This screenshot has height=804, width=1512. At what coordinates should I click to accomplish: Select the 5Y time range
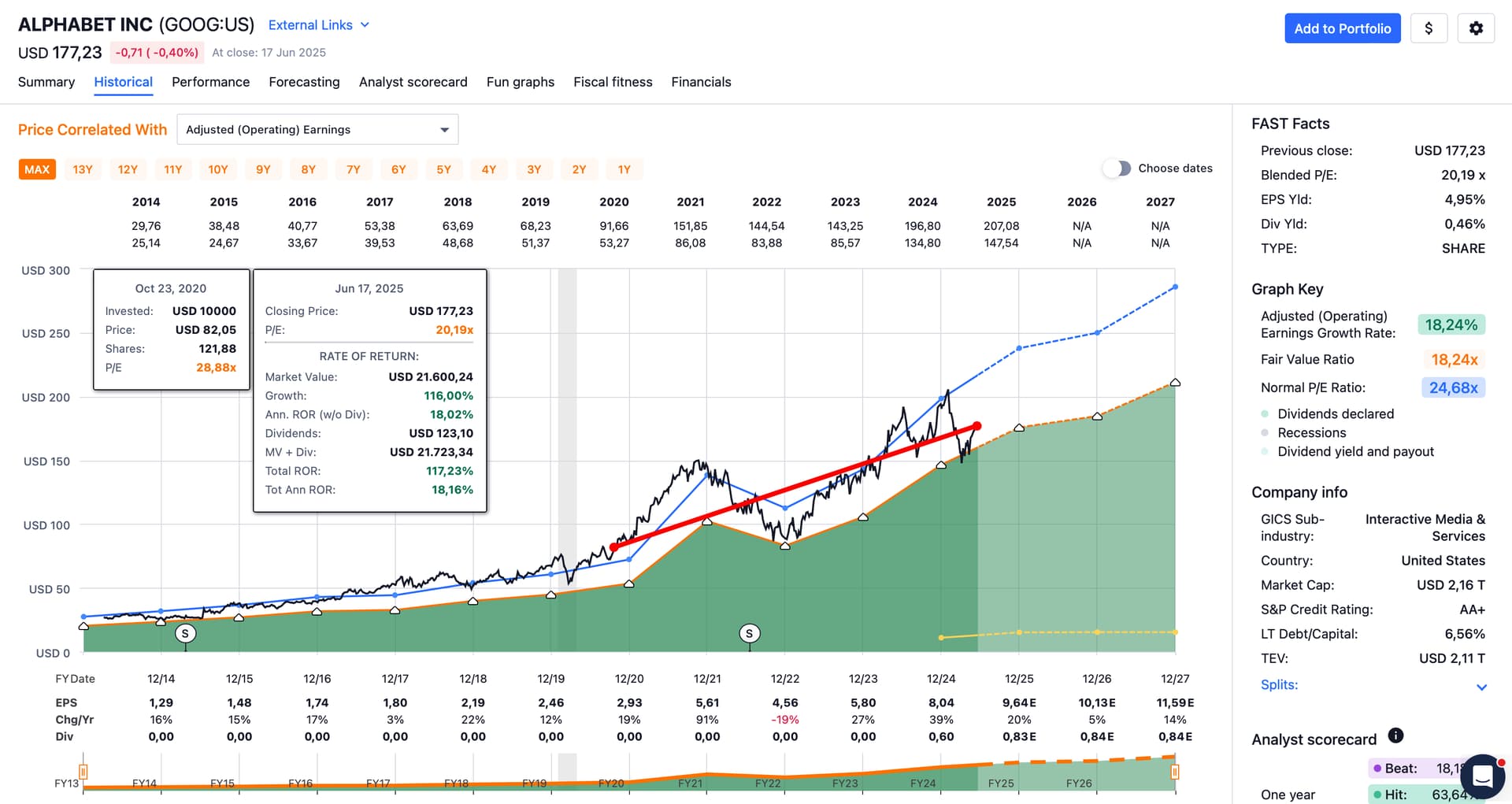pyautogui.click(x=443, y=169)
